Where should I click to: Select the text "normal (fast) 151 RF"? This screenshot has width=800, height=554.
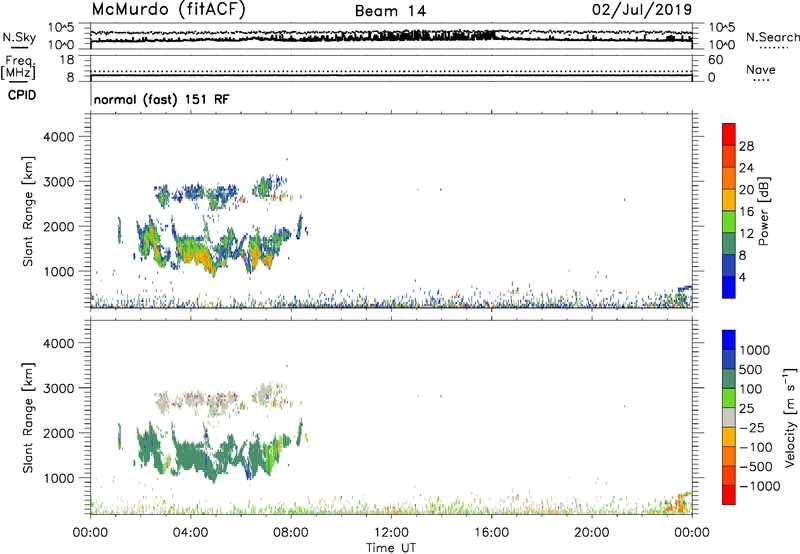point(162,99)
